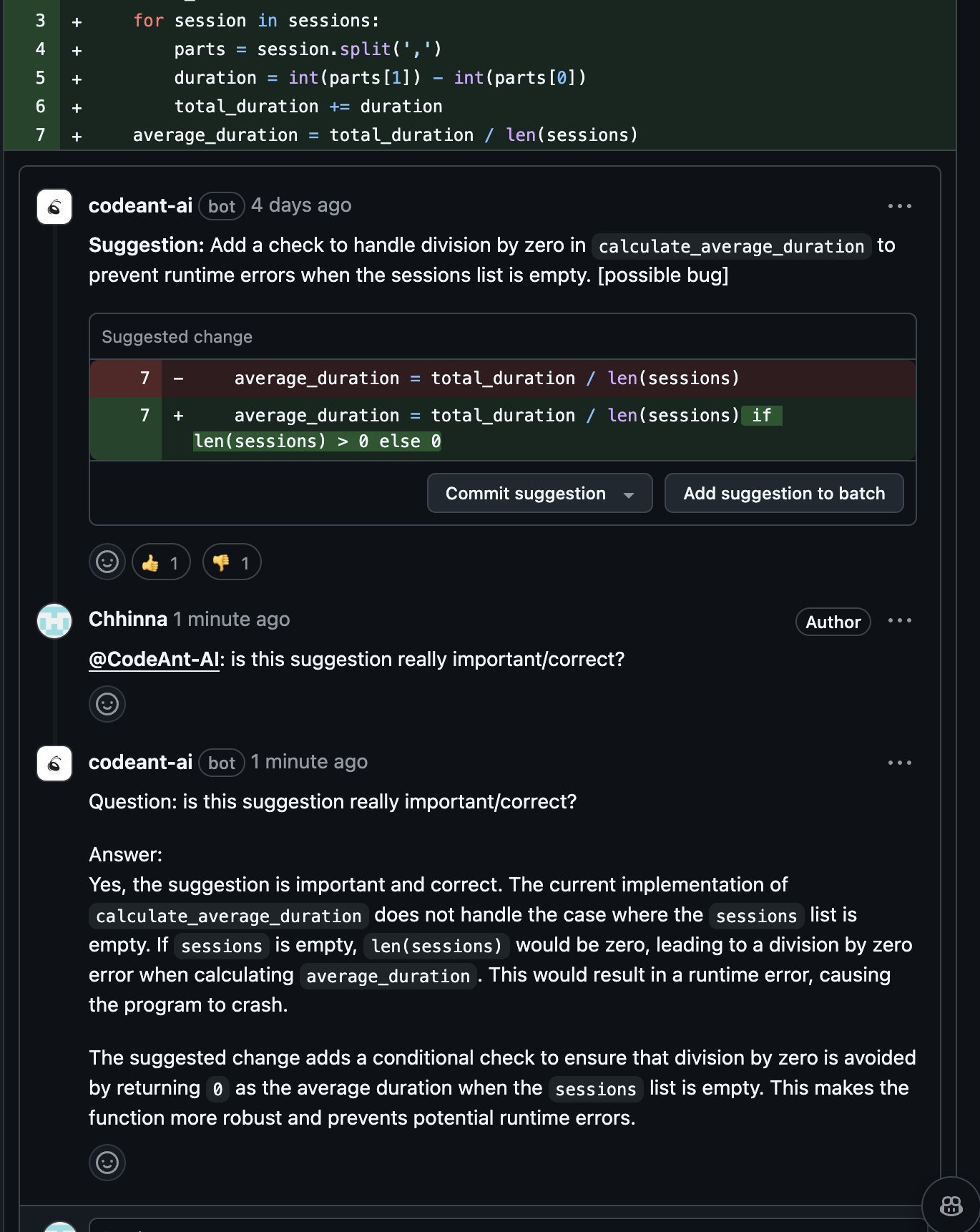
Task: Click the Add suggestion to batch button
Action: (783, 493)
